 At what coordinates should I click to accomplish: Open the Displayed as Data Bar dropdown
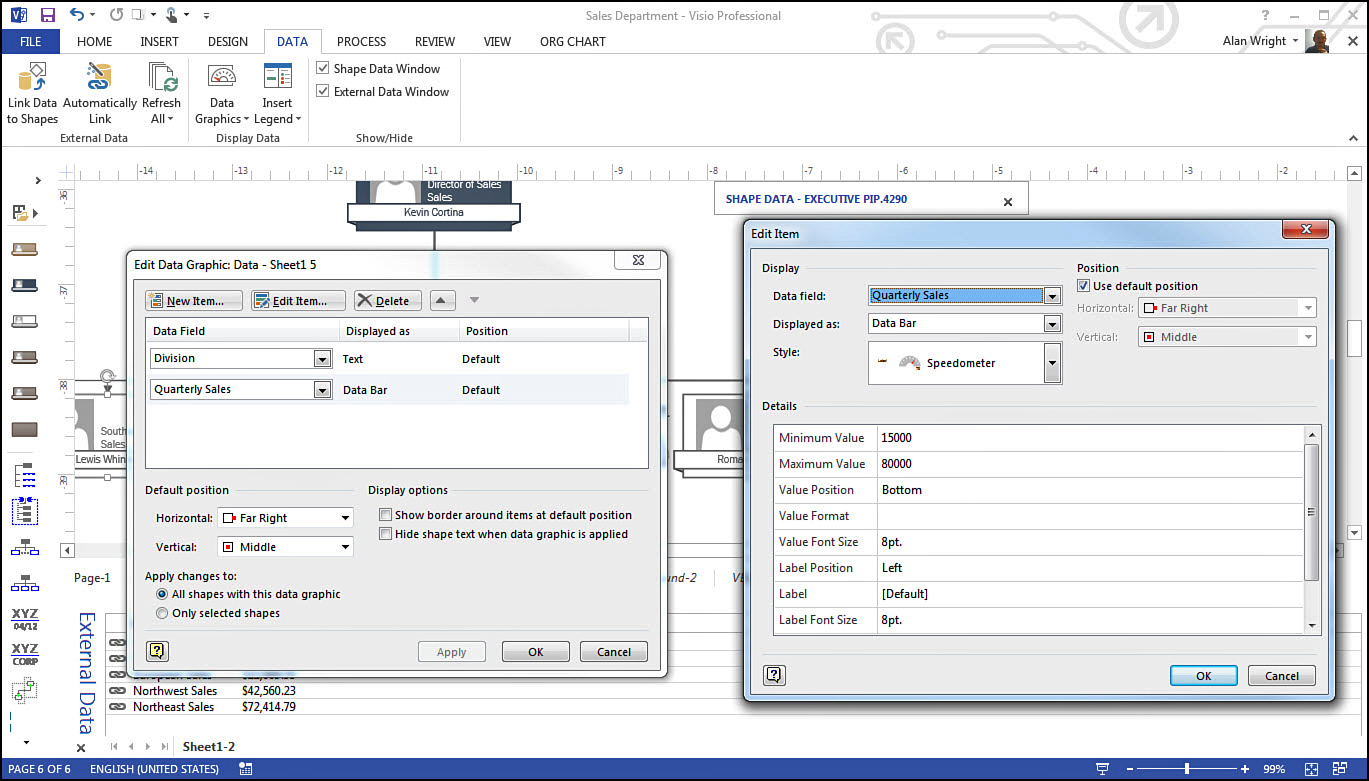click(1051, 324)
